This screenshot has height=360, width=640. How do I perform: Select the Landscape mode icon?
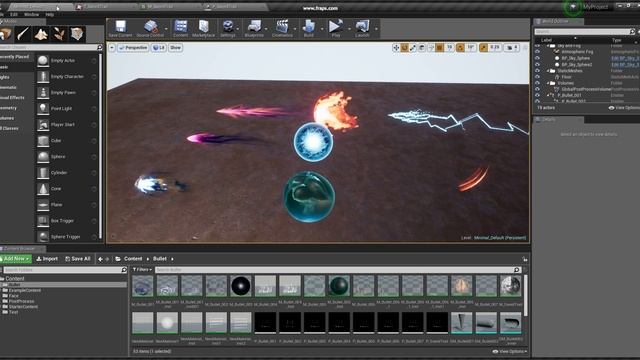click(x=41, y=34)
